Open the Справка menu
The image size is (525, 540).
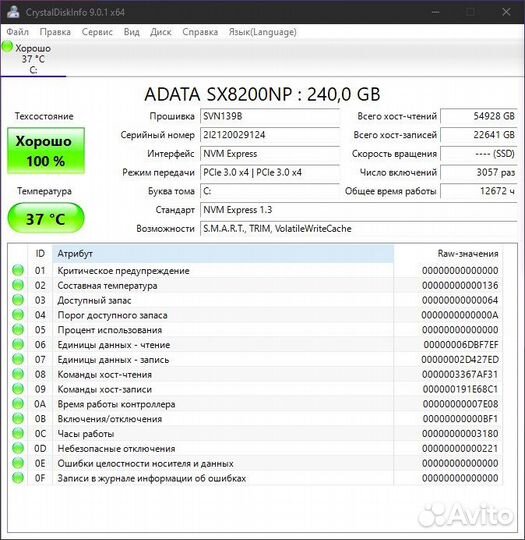click(x=200, y=32)
